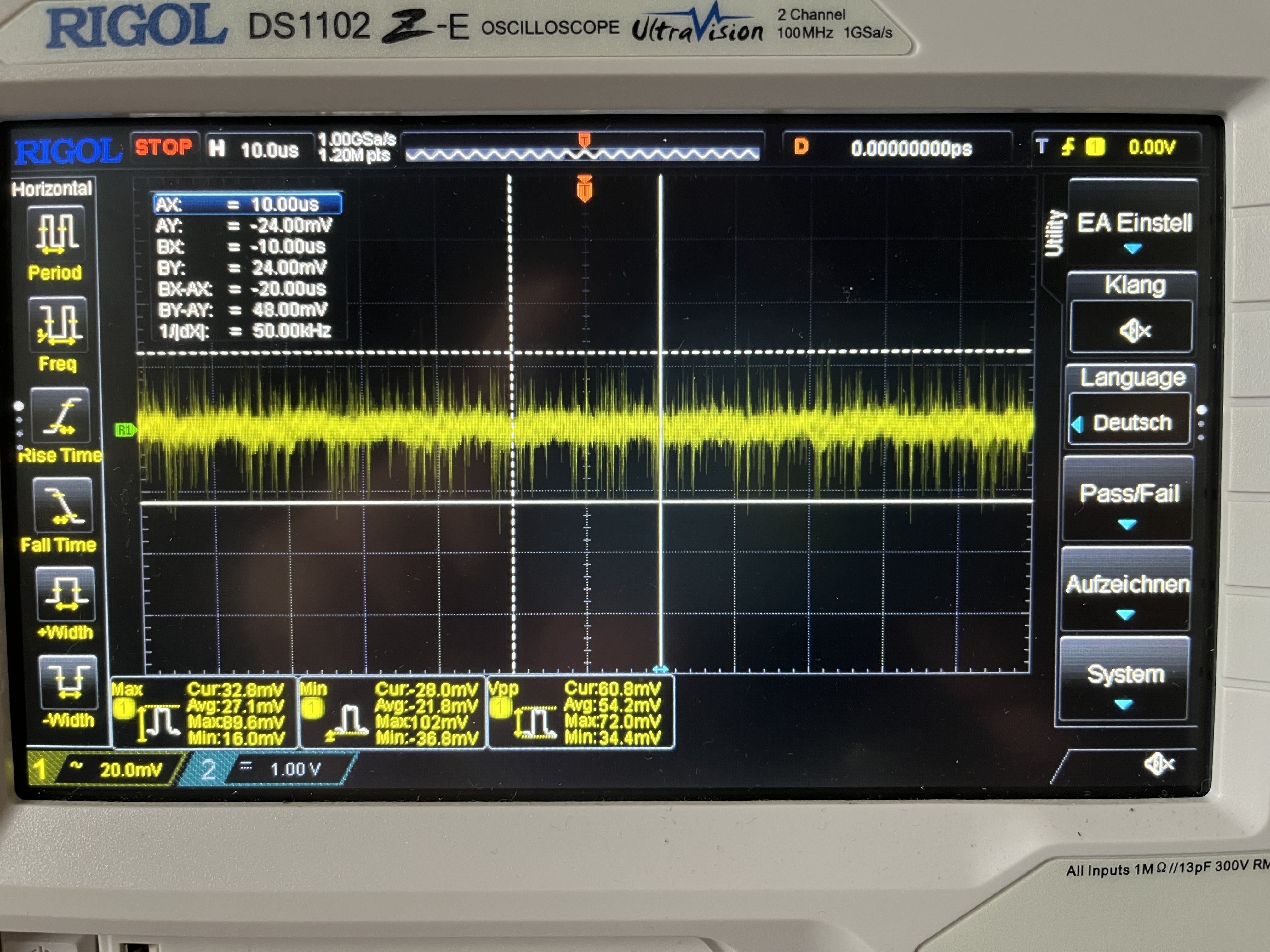Select the Fall Time measurement icon
This screenshot has width=1270, height=952.
point(63,506)
